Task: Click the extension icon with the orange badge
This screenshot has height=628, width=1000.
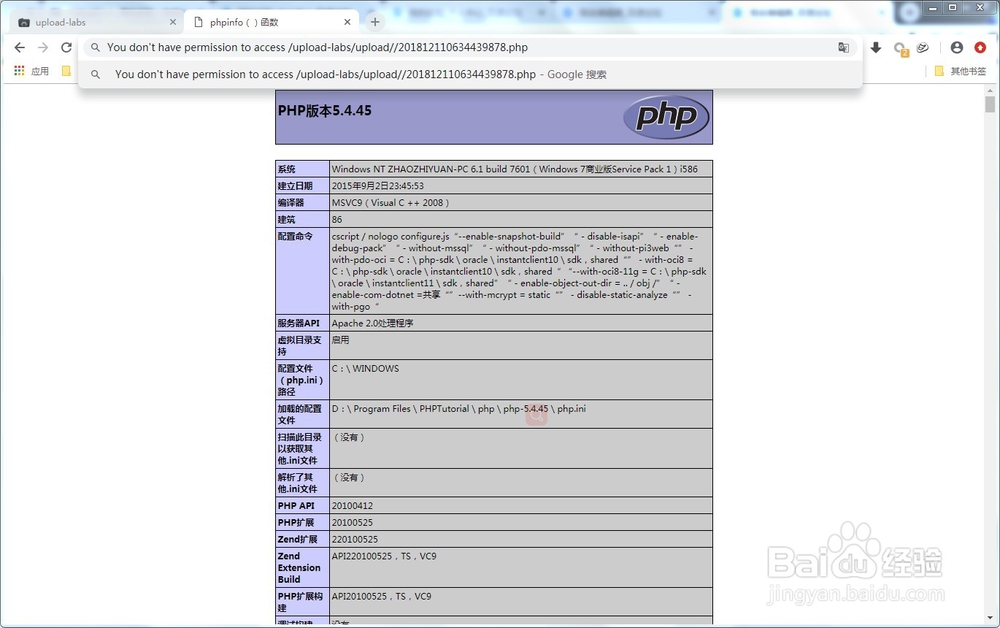Action: [x=900, y=48]
